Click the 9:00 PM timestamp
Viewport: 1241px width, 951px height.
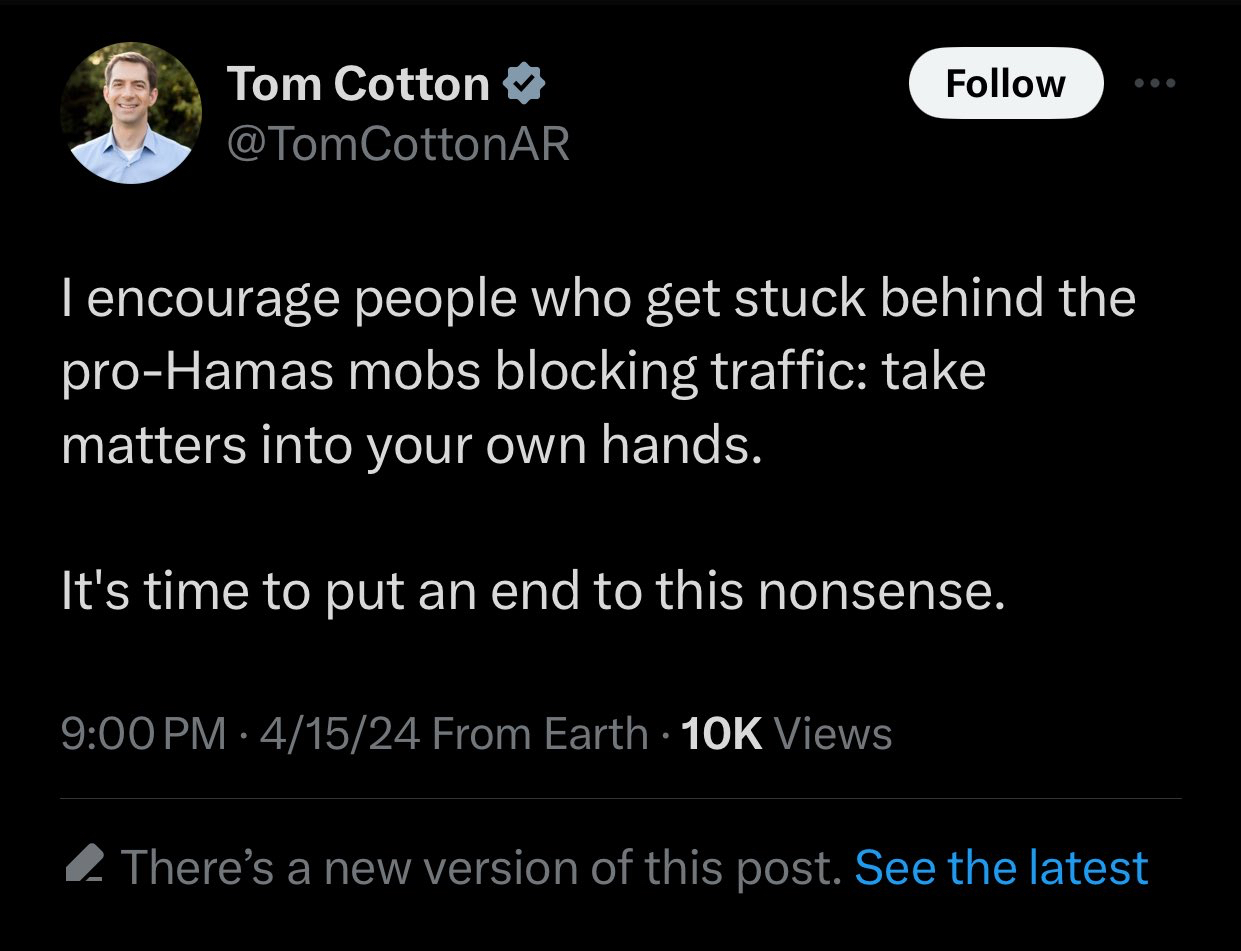(144, 735)
